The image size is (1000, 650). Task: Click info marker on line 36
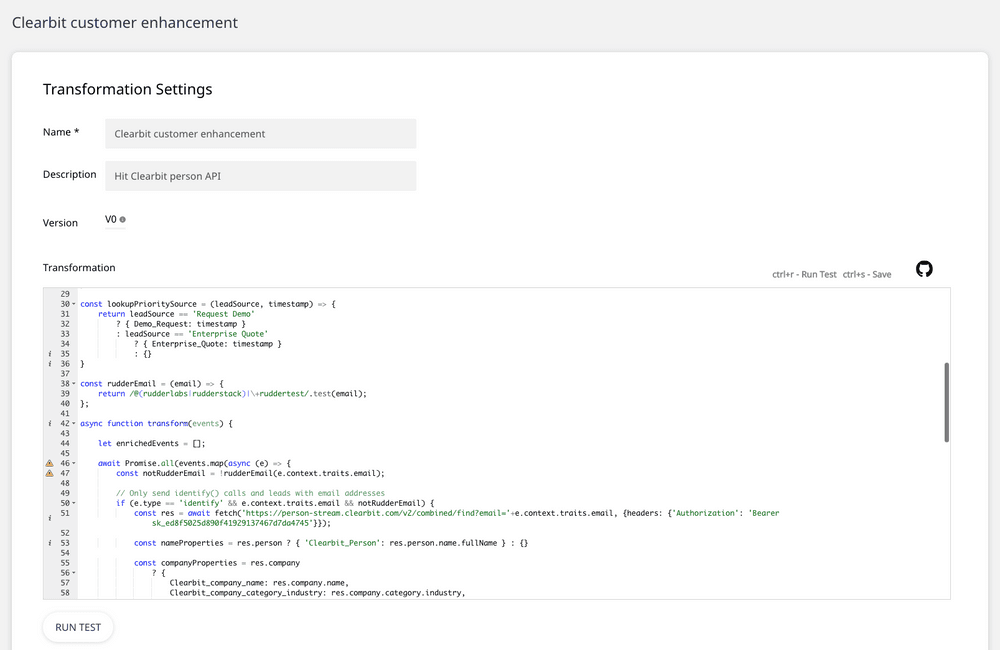(49, 364)
